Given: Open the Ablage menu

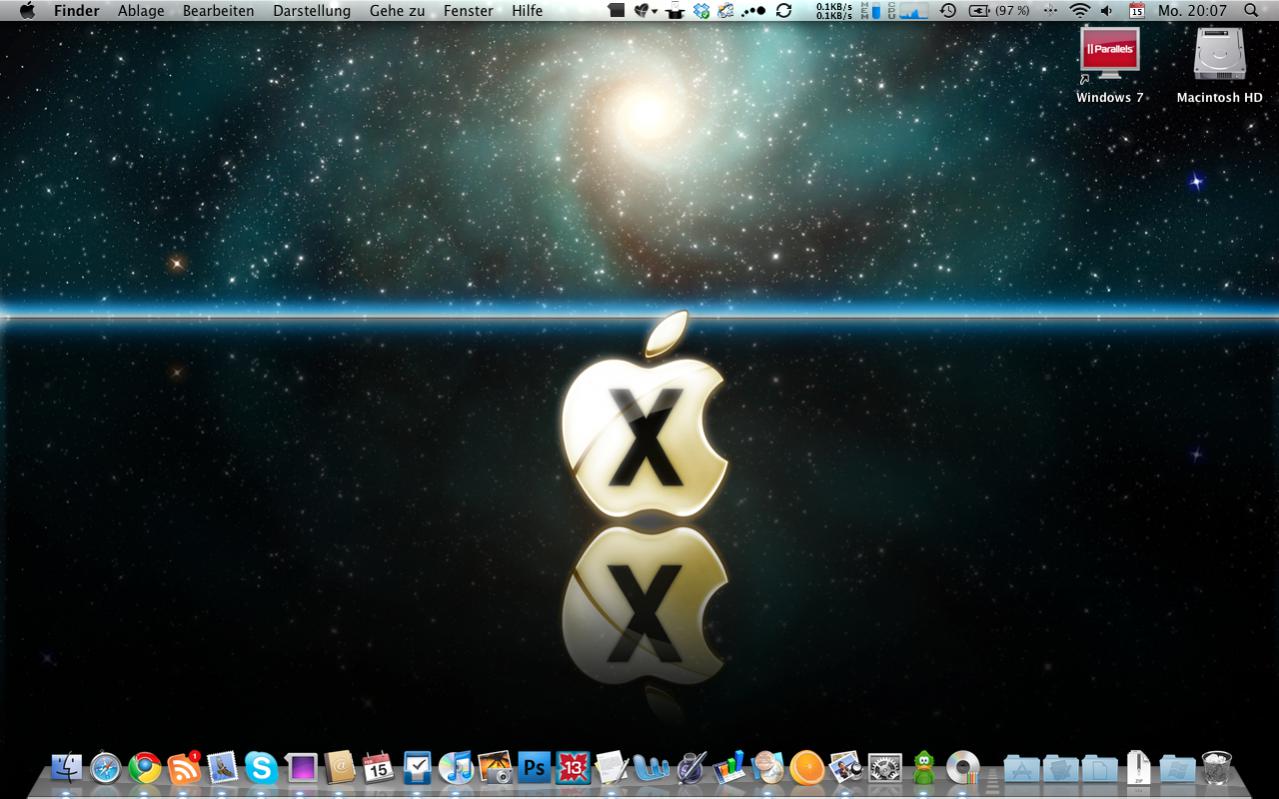Looking at the screenshot, I should 141,11.
